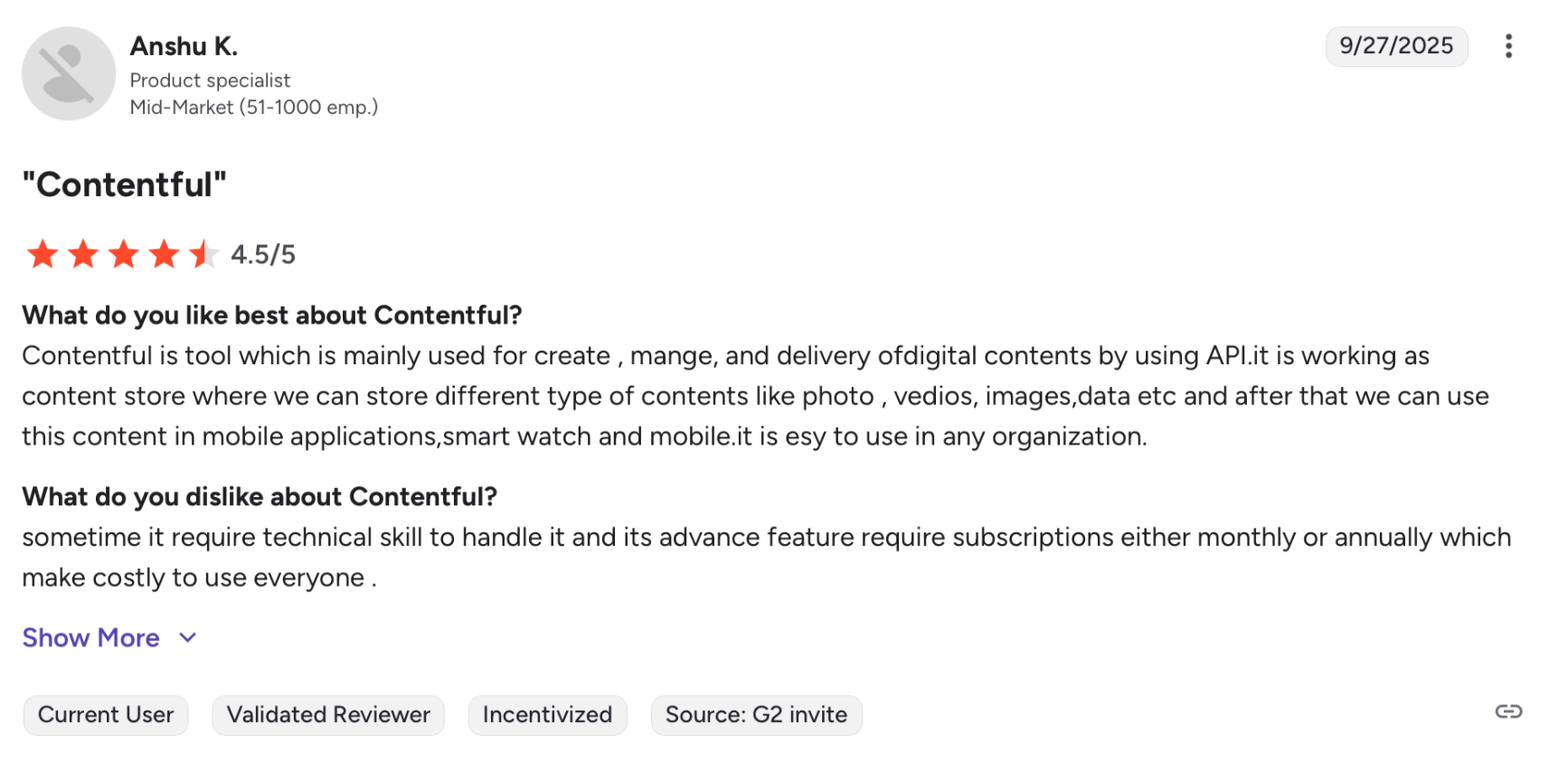Click the Current User tag
The width and height of the screenshot is (1568, 761).
106,715
